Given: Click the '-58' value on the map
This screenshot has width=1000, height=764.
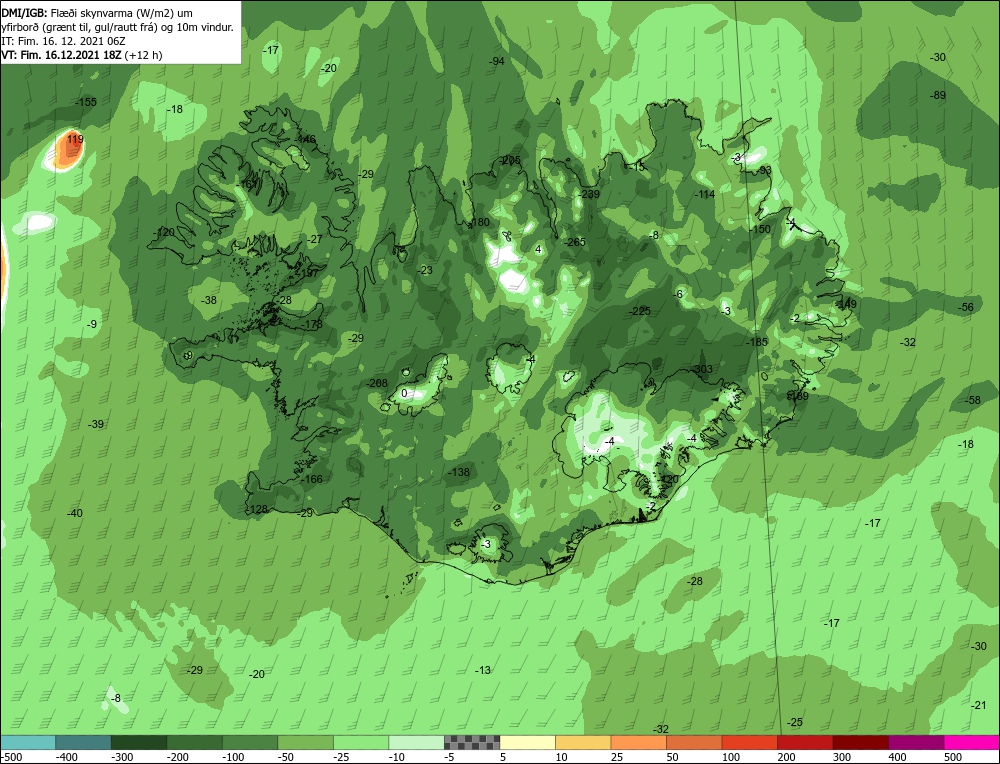Looking at the screenshot, I should click(973, 400).
